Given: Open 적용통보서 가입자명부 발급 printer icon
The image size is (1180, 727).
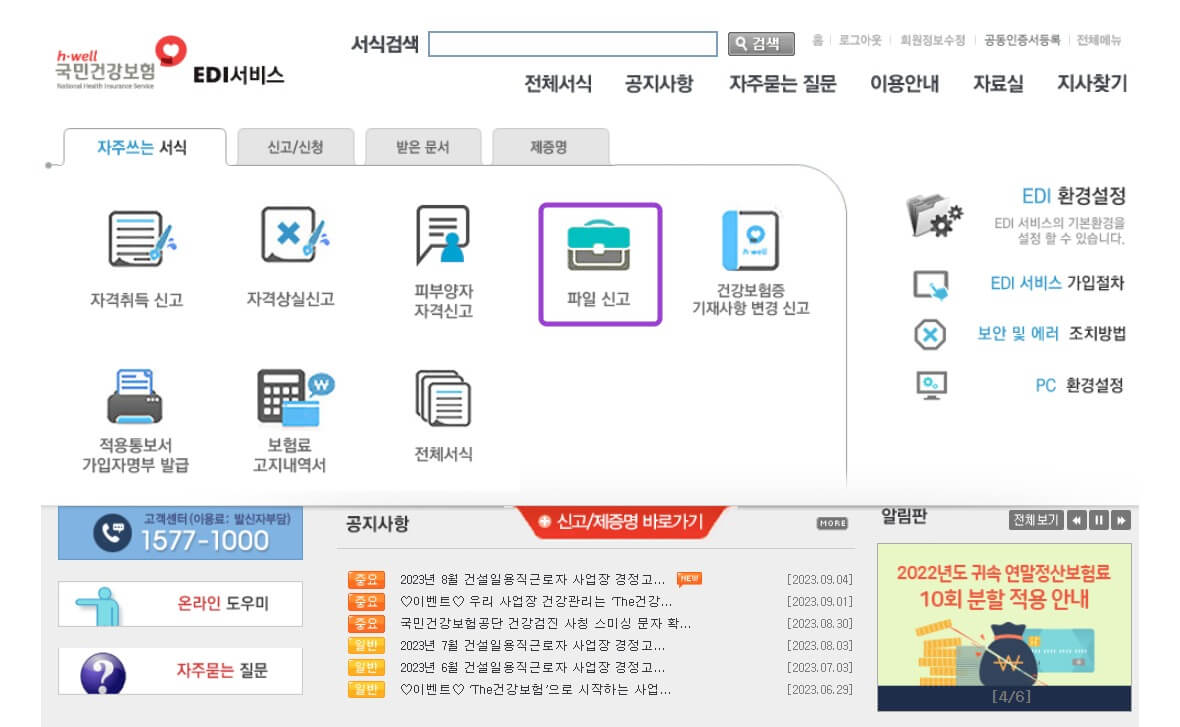Looking at the screenshot, I should (135, 396).
